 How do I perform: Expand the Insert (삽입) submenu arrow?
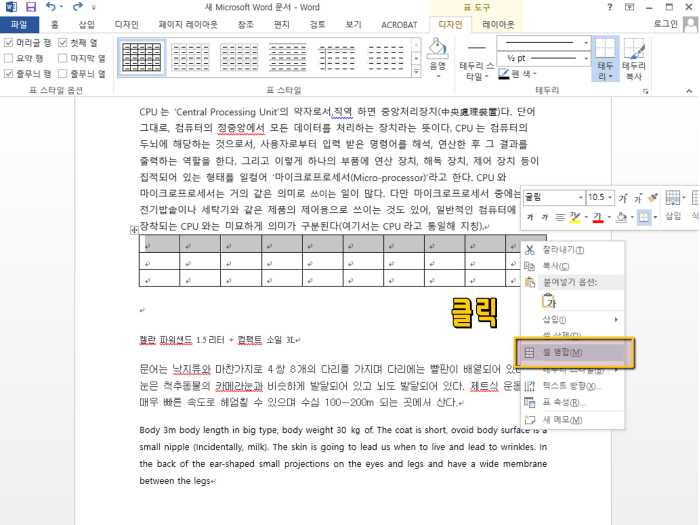click(x=616, y=320)
